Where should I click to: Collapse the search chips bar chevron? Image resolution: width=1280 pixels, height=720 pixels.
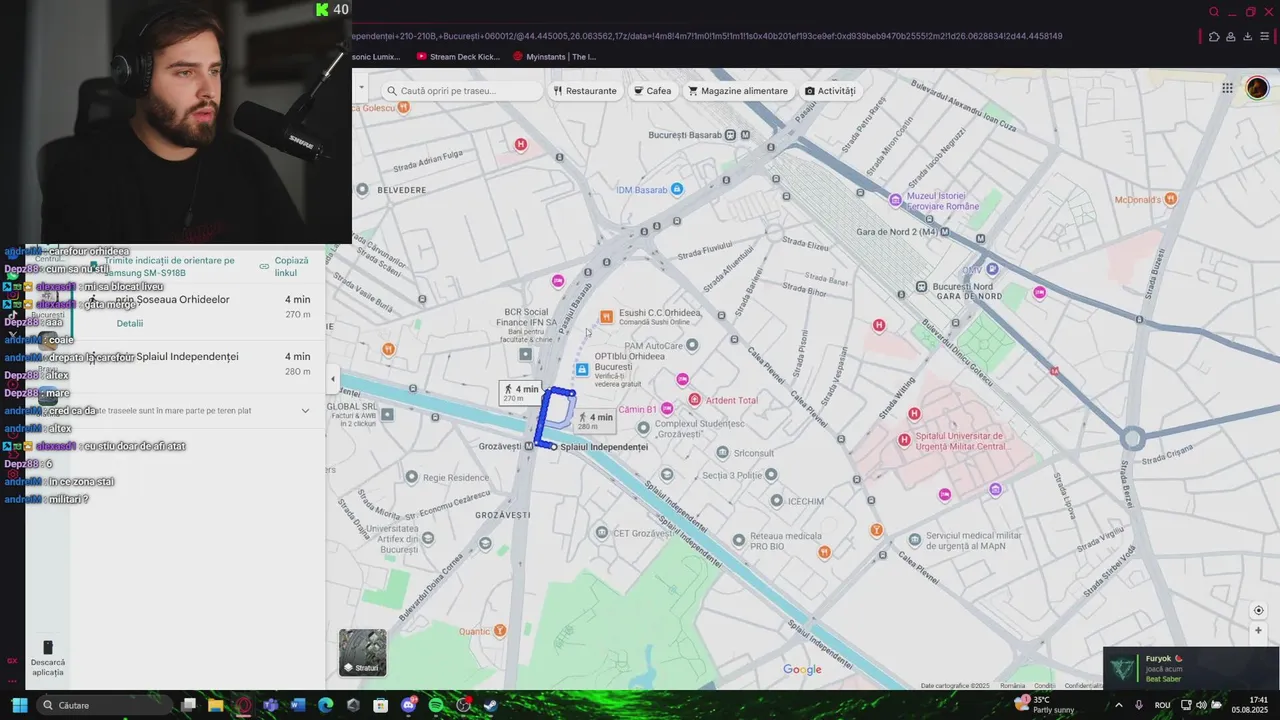(363, 87)
